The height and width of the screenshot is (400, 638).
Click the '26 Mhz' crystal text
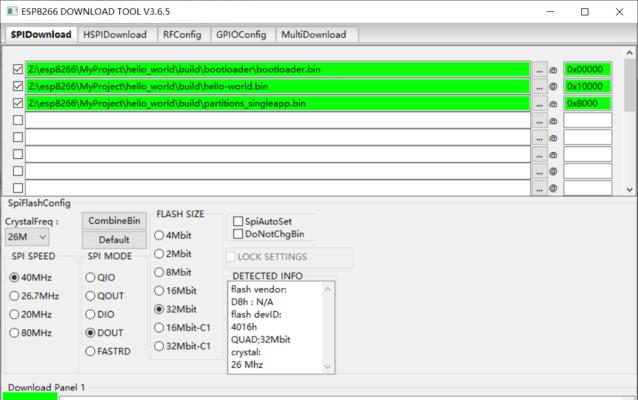(x=247, y=365)
